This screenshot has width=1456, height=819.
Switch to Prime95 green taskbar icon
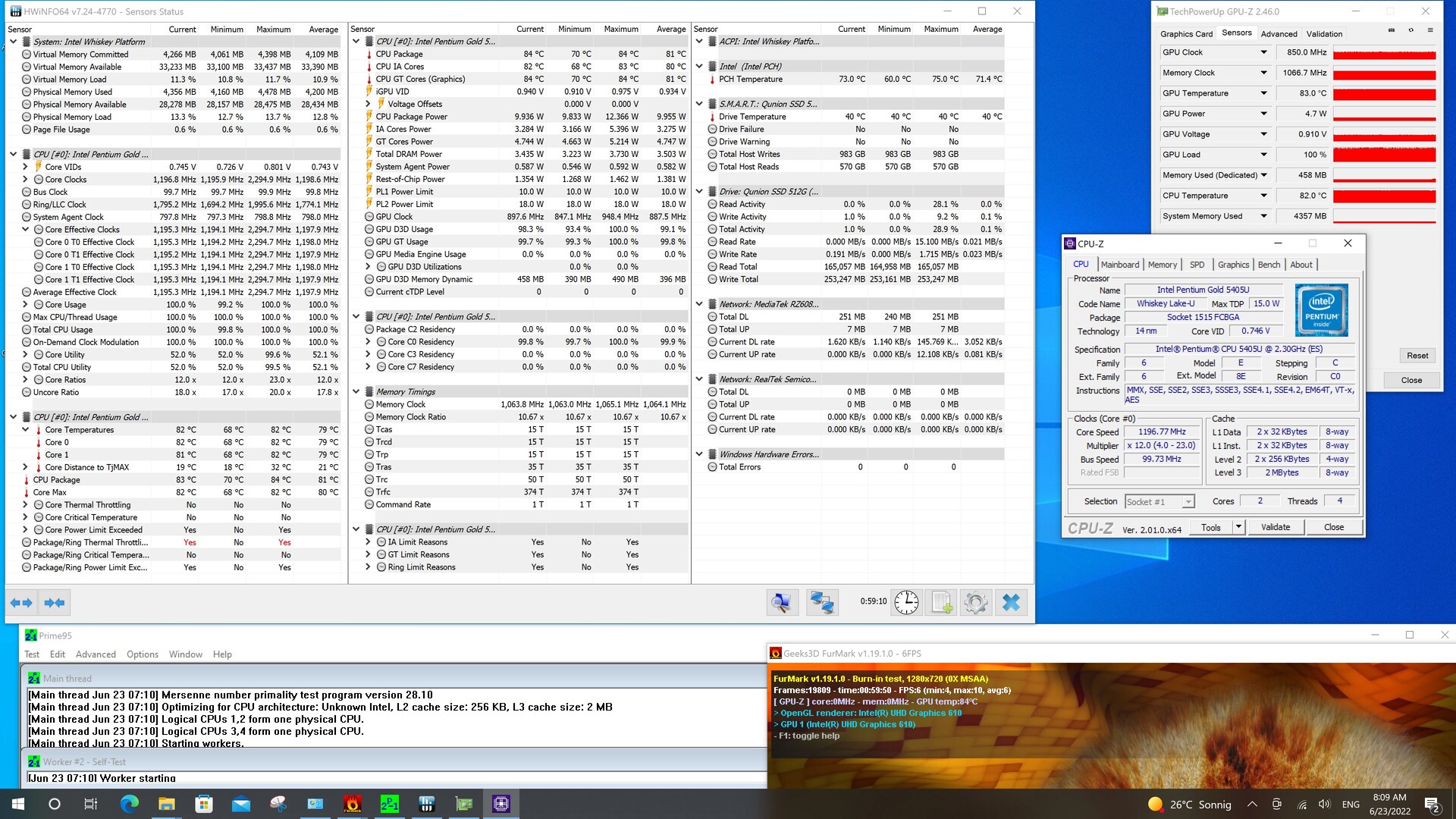click(390, 804)
